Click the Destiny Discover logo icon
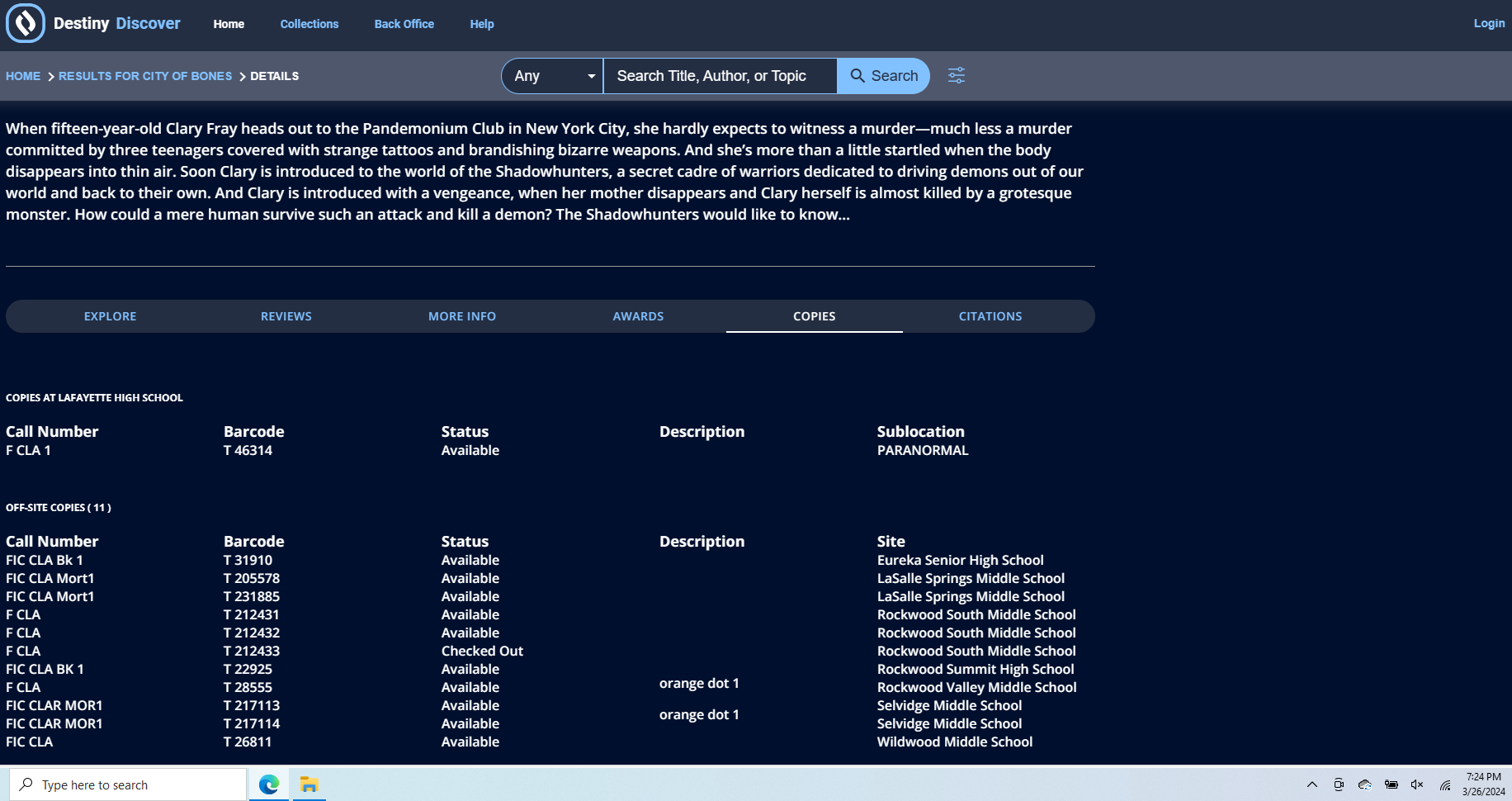The width and height of the screenshot is (1512, 801). 26,23
